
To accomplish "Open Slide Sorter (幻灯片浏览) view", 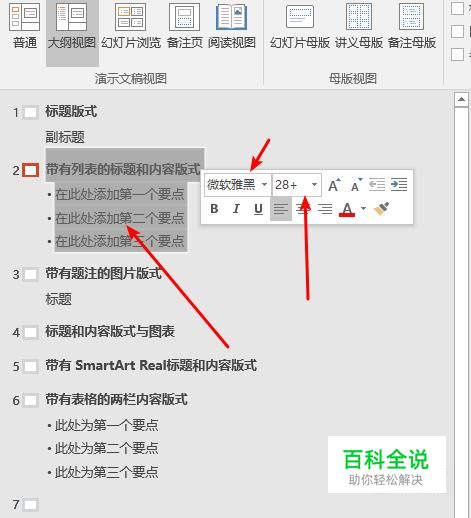I will pyautogui.click(x=131, y=27).
